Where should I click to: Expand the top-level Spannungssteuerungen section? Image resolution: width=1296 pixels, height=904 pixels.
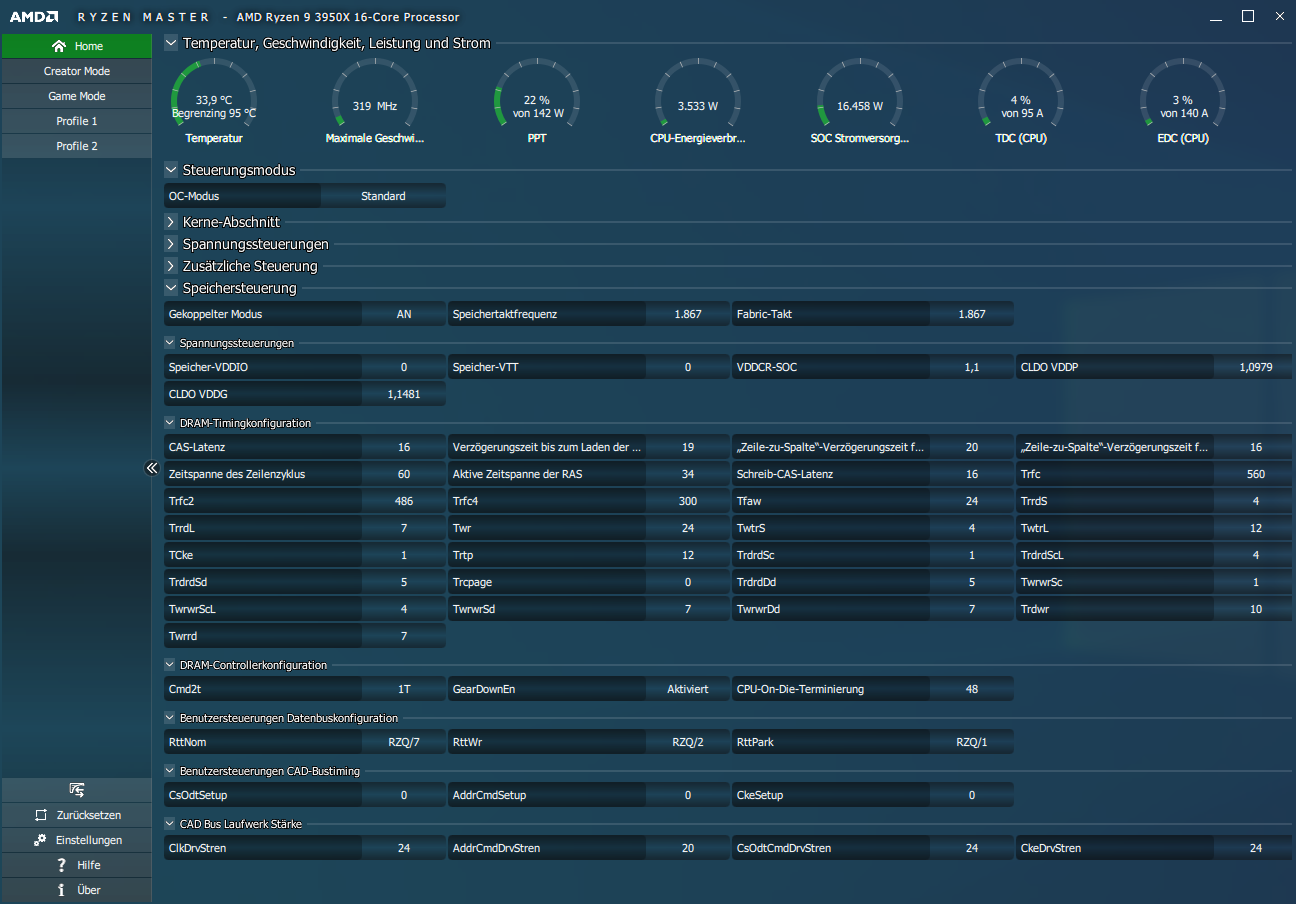tap(171, 244)
